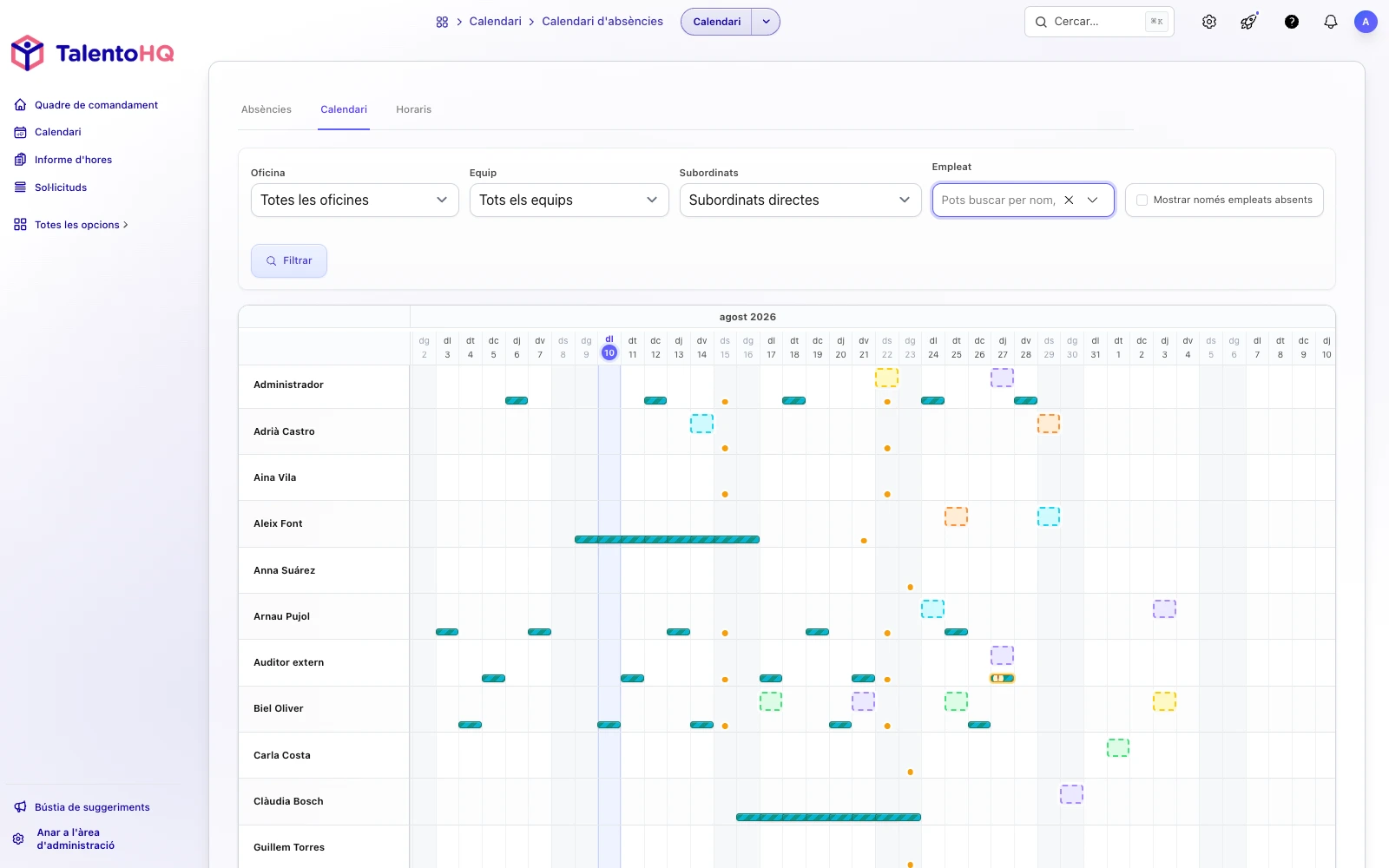1389x868 pixels.
Task: Click the Totes les opcions grid icon
Action: tap(20, 225)
